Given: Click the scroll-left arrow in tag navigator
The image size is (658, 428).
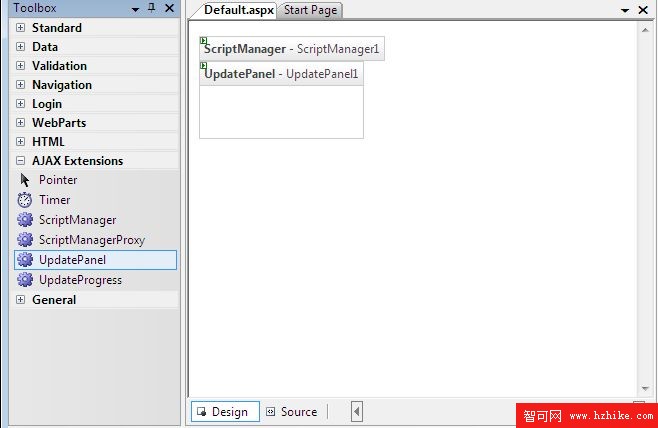Looking at the screenshot, I should (357, 412).
